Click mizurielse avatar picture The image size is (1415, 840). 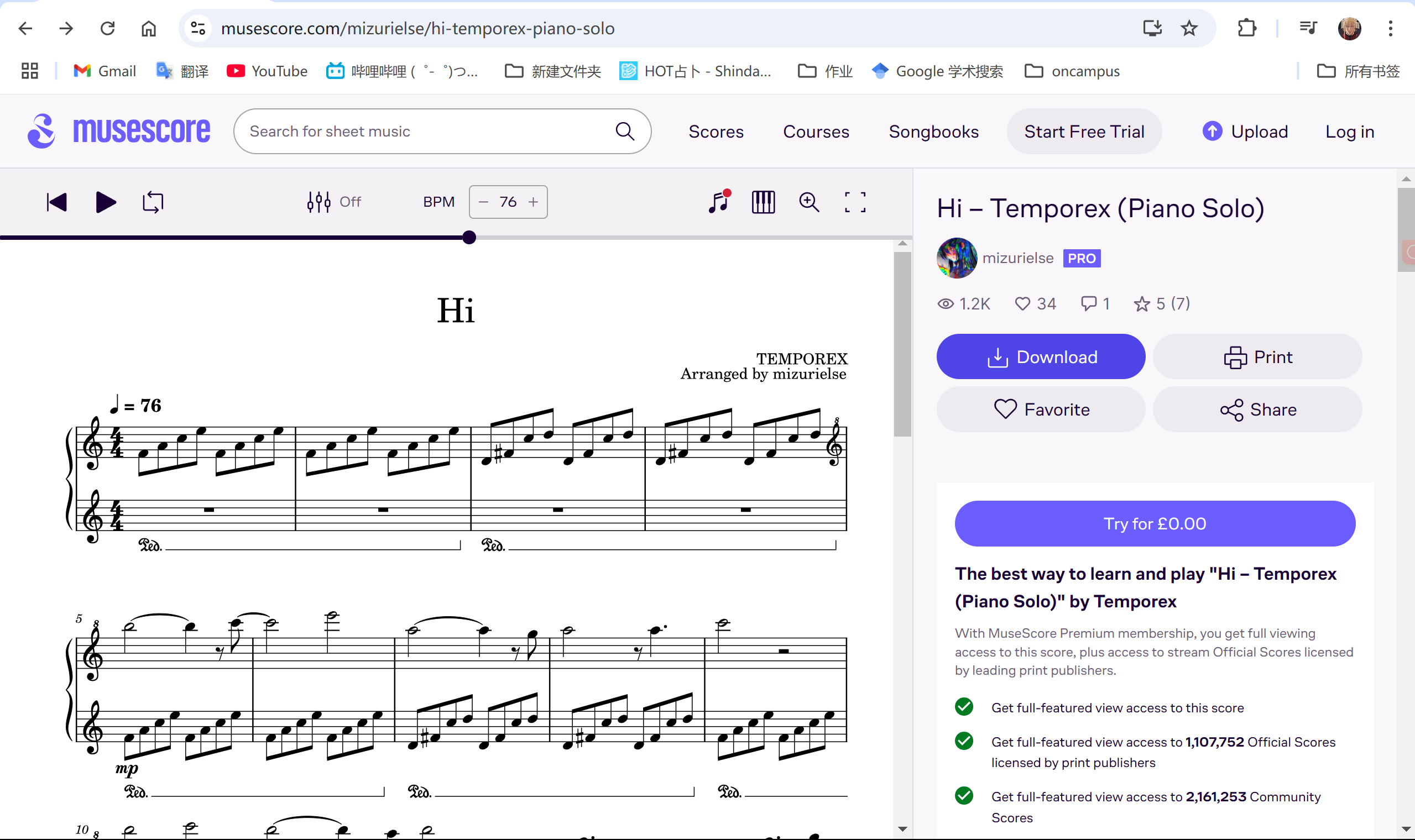[957, 258]
